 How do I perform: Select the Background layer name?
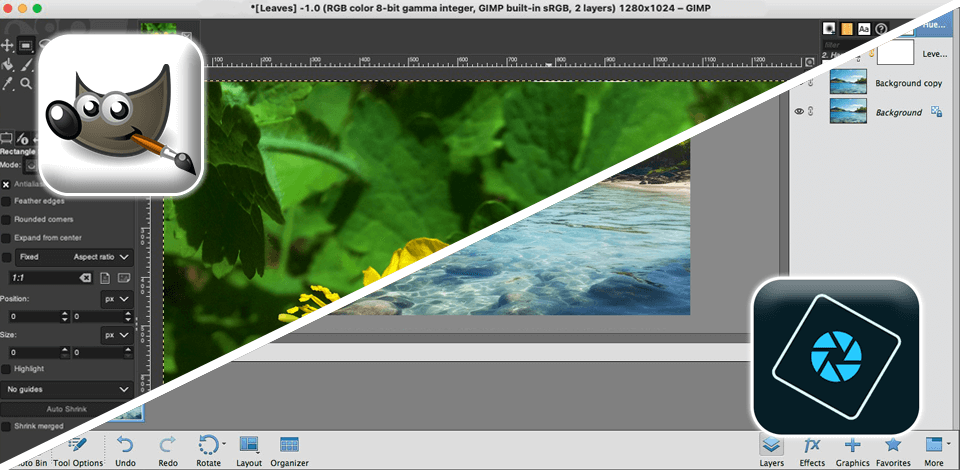coord(898,113)
